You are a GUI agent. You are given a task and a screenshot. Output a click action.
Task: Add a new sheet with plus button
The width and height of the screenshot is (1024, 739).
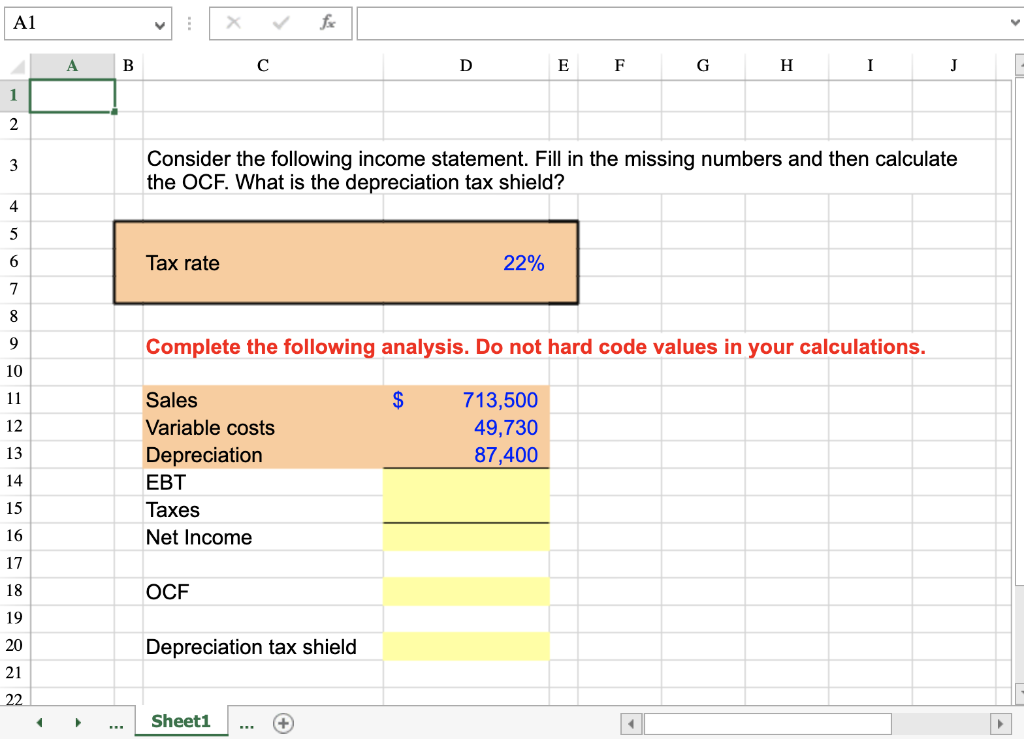point(283,723)
